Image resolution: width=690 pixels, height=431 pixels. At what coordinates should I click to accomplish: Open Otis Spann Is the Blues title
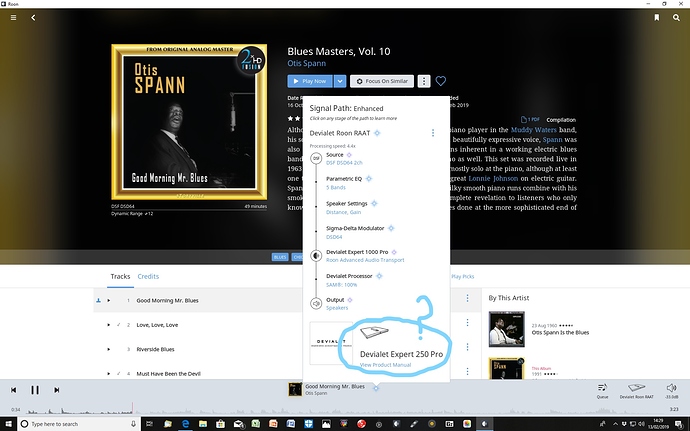pyautogui.click(x=560, y=332)
